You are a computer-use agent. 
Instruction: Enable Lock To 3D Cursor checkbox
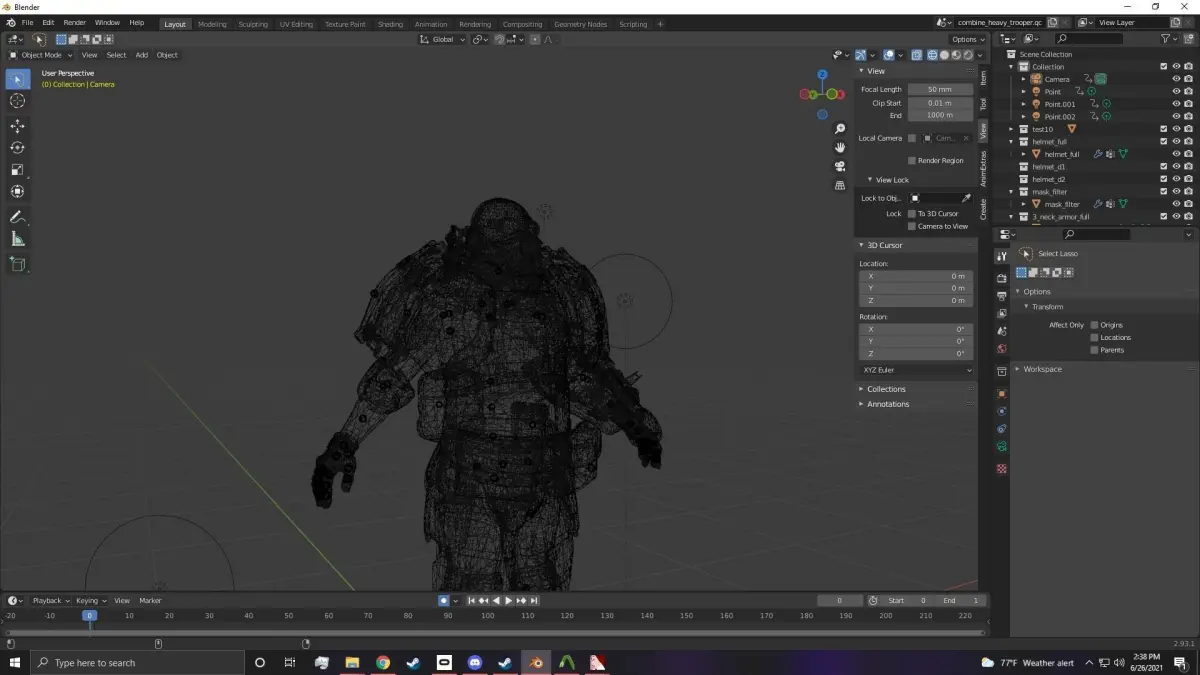coord(912,213)
